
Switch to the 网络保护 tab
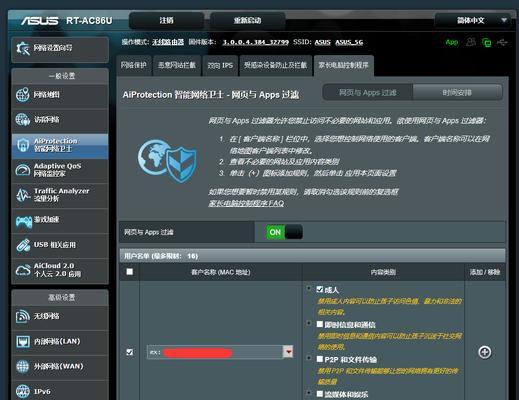pos(134,65)
